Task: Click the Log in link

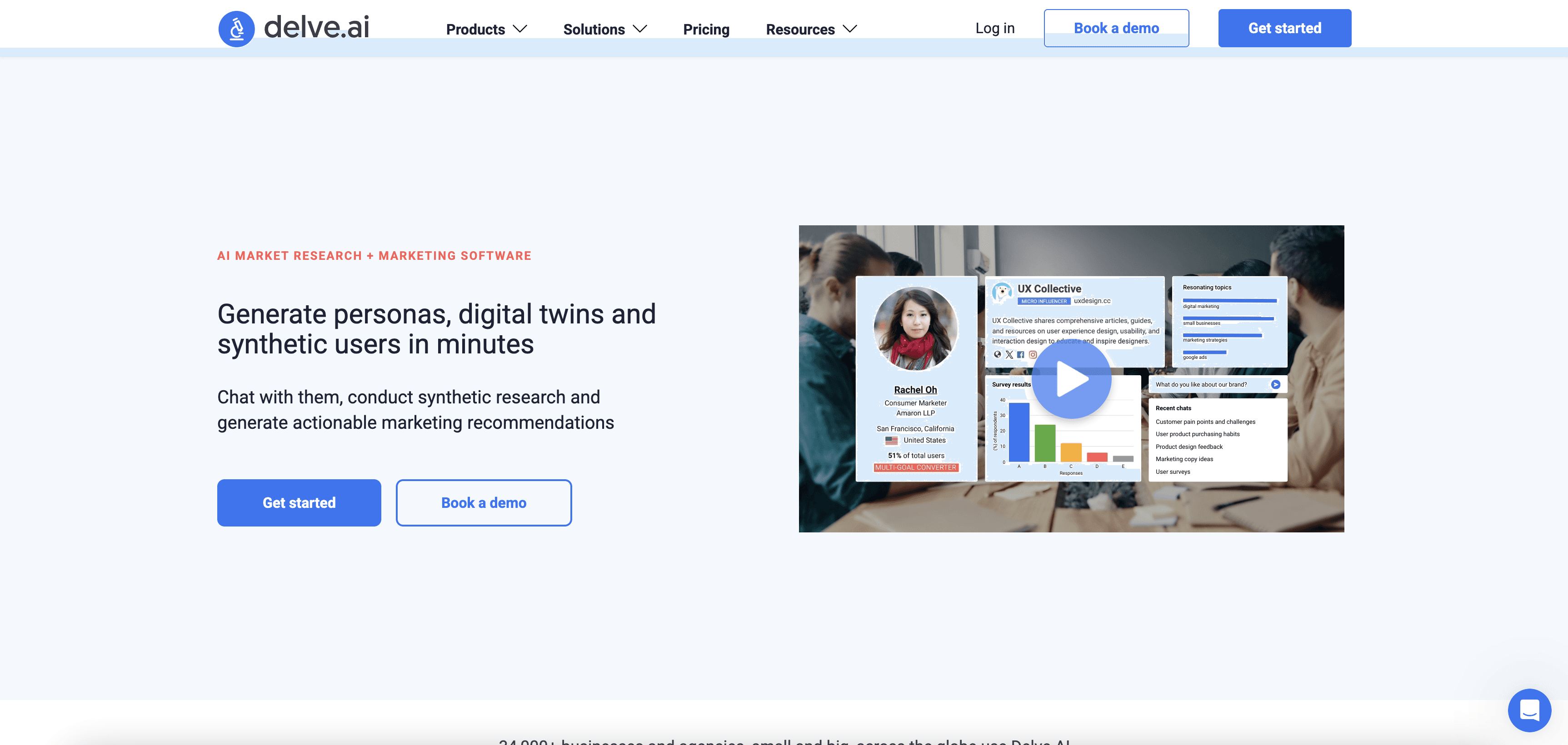Action: (994, 28)
